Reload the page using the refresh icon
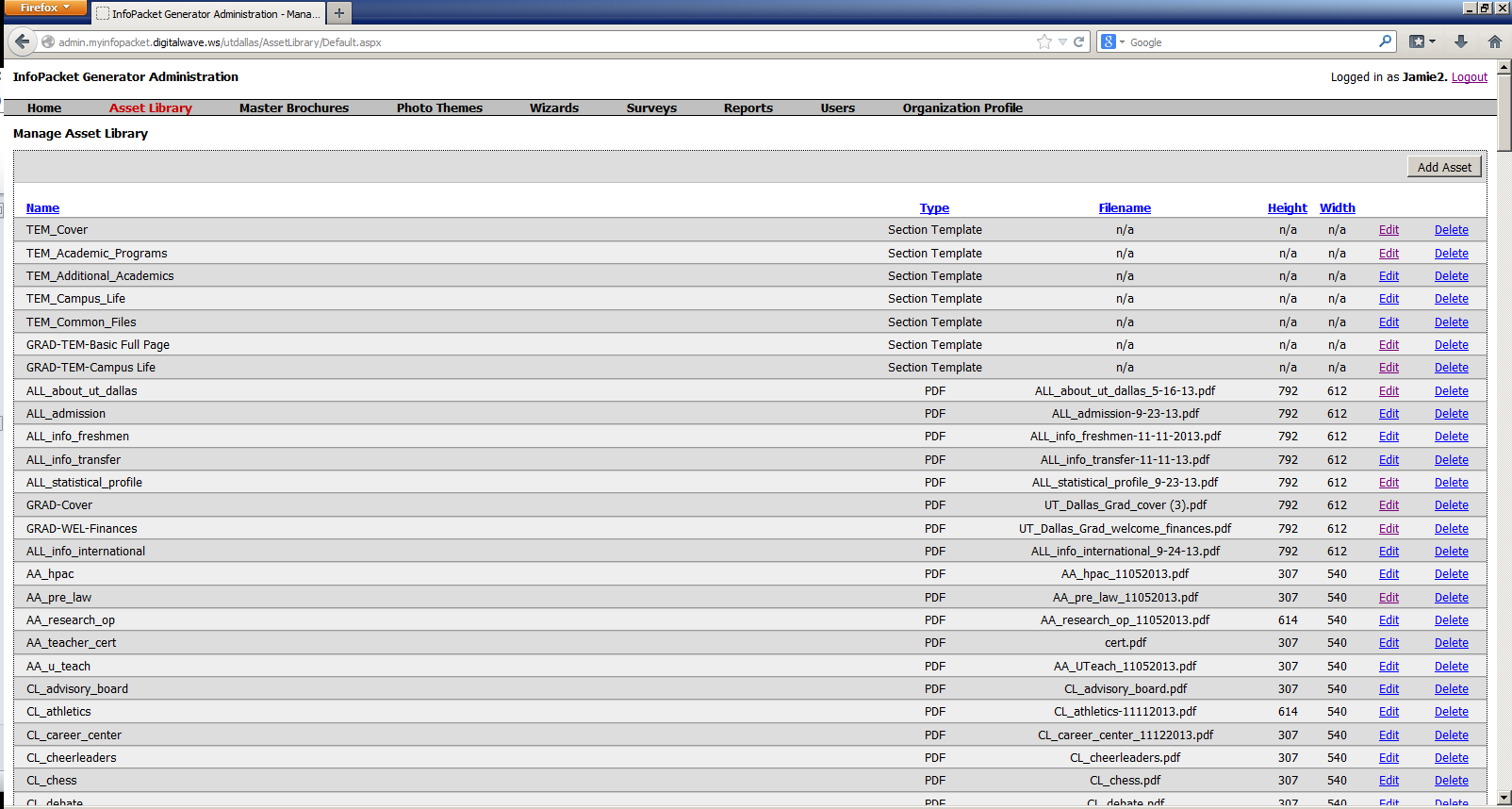 [1079, 41]
